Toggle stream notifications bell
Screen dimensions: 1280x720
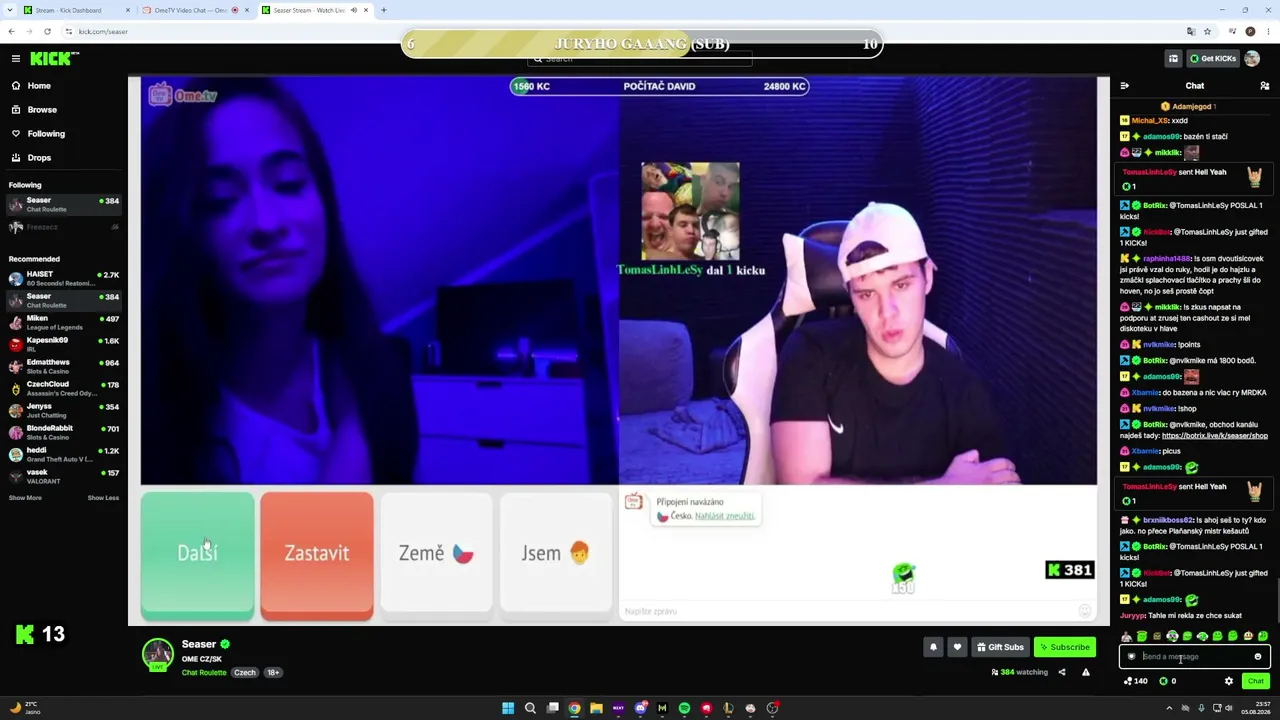(x=933, y=647)
